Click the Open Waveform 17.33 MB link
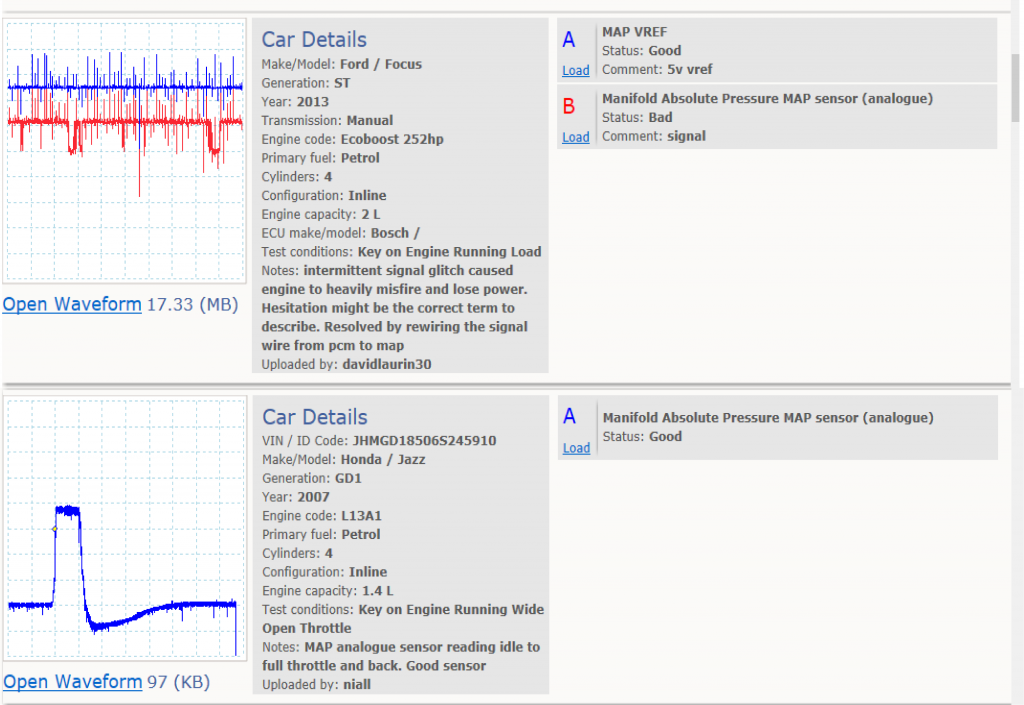 (x=72, y=304)
